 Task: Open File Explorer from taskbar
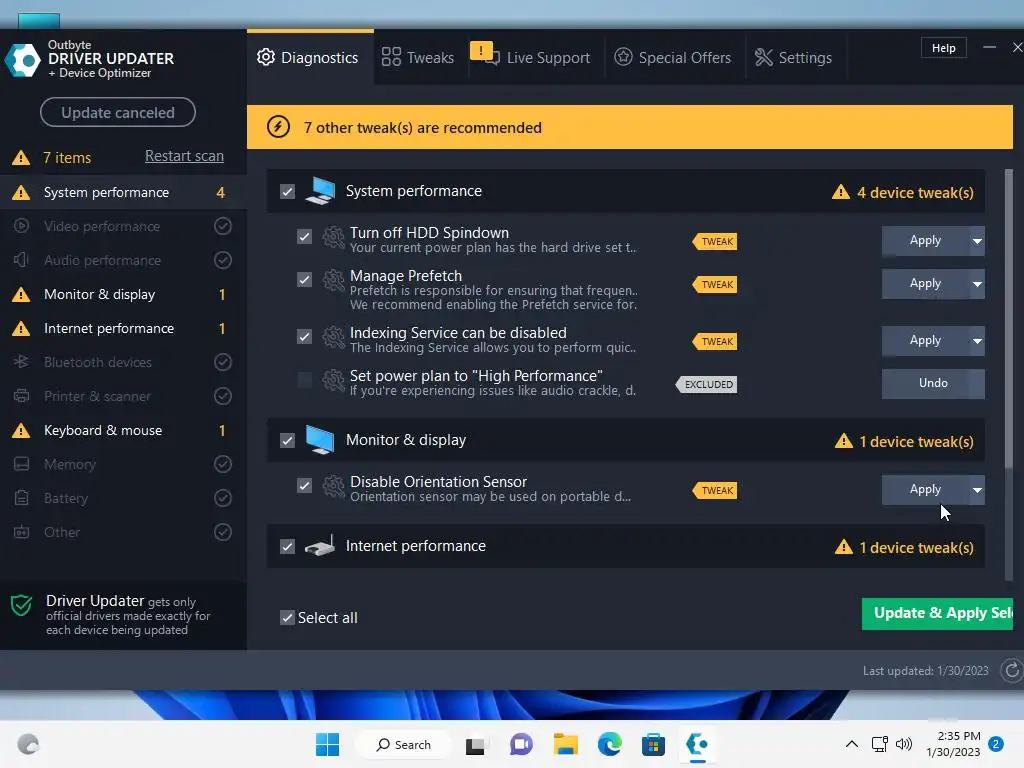pos(566,744)
